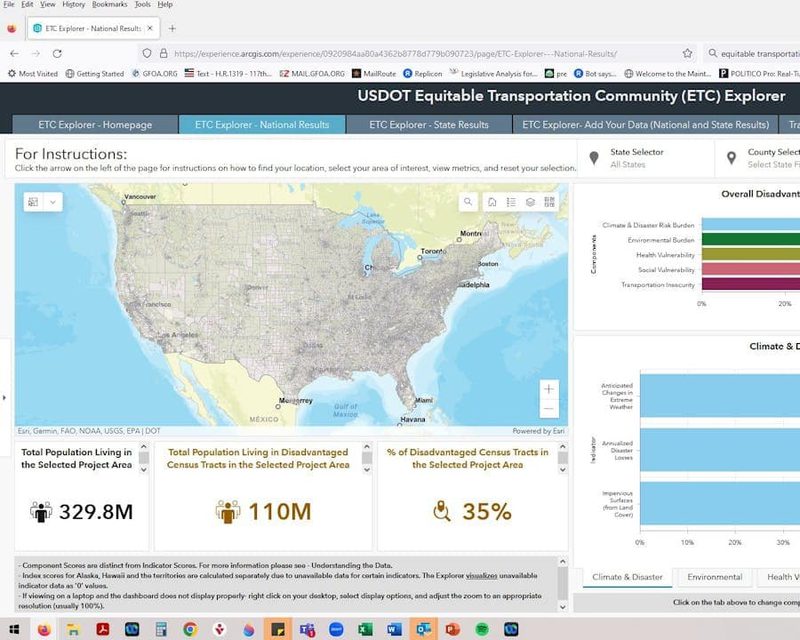Image resolution: width=800 pixels, height=640 pixels.
Task: Click the green Environmental Burden bar
Action: coord(751,239)
